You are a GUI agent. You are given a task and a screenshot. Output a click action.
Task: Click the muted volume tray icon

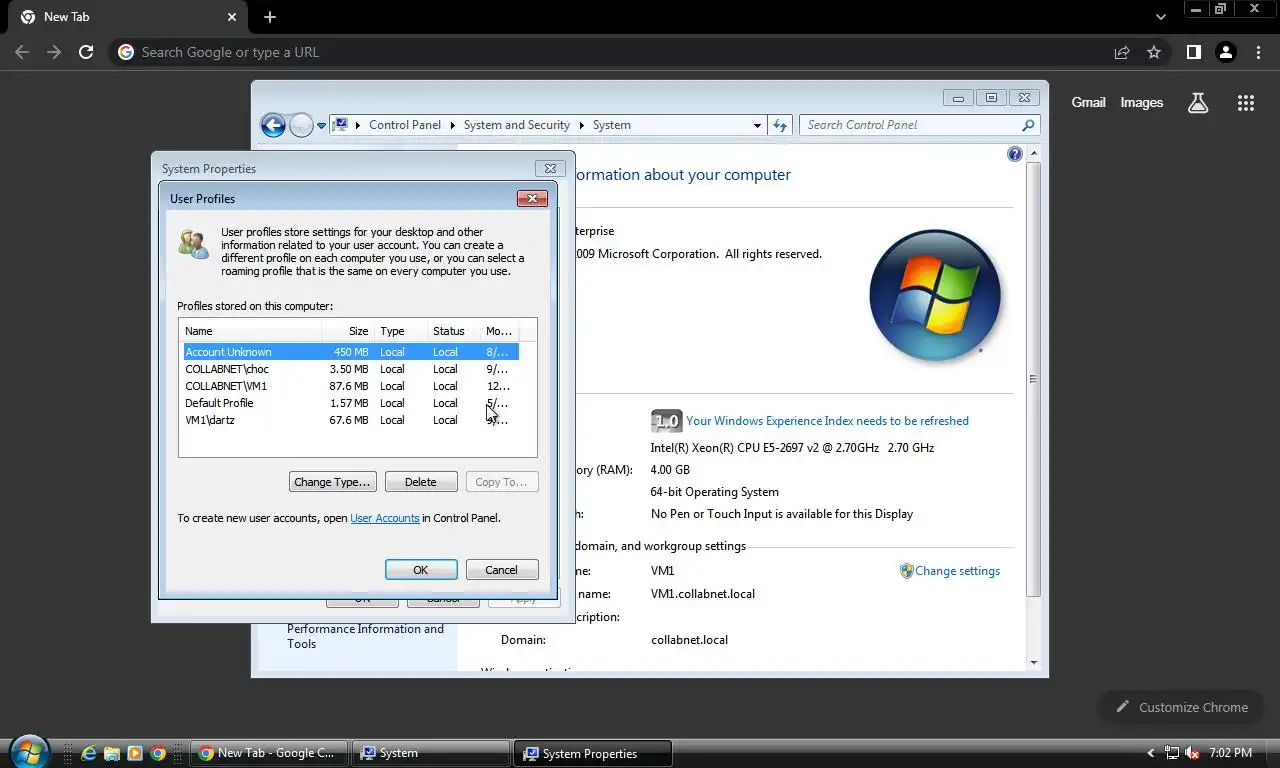pyautogui.click(x=1192, y=753)
